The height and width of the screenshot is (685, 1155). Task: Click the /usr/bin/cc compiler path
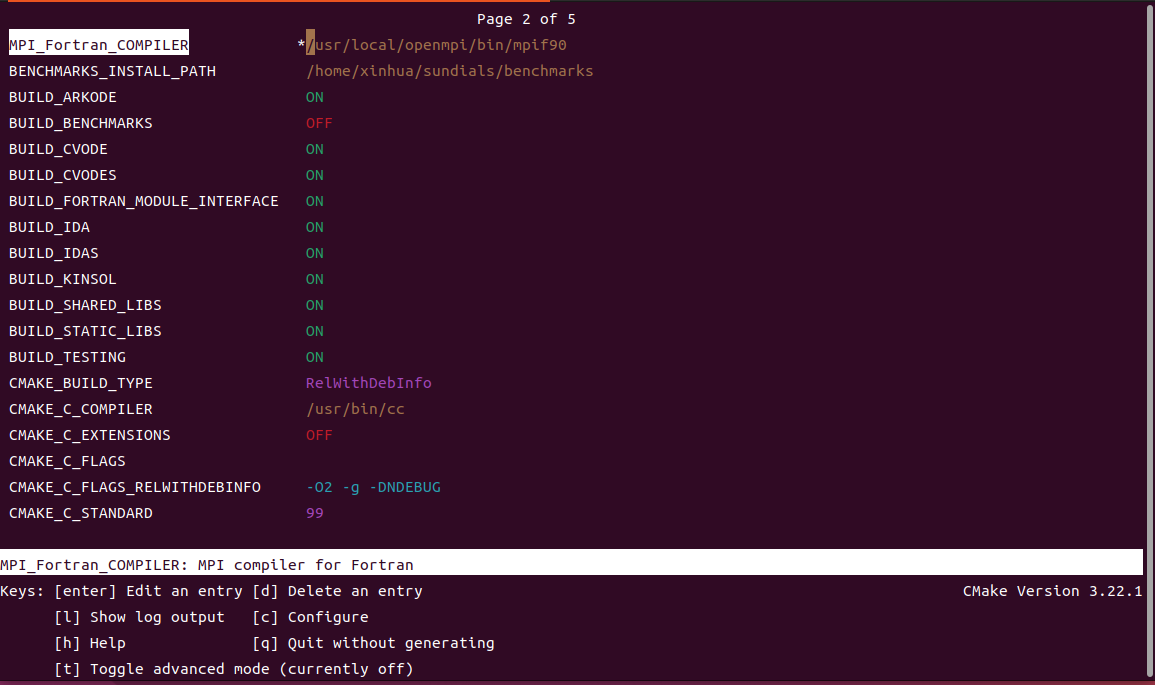pyautogui.click(x=355, y=410)
